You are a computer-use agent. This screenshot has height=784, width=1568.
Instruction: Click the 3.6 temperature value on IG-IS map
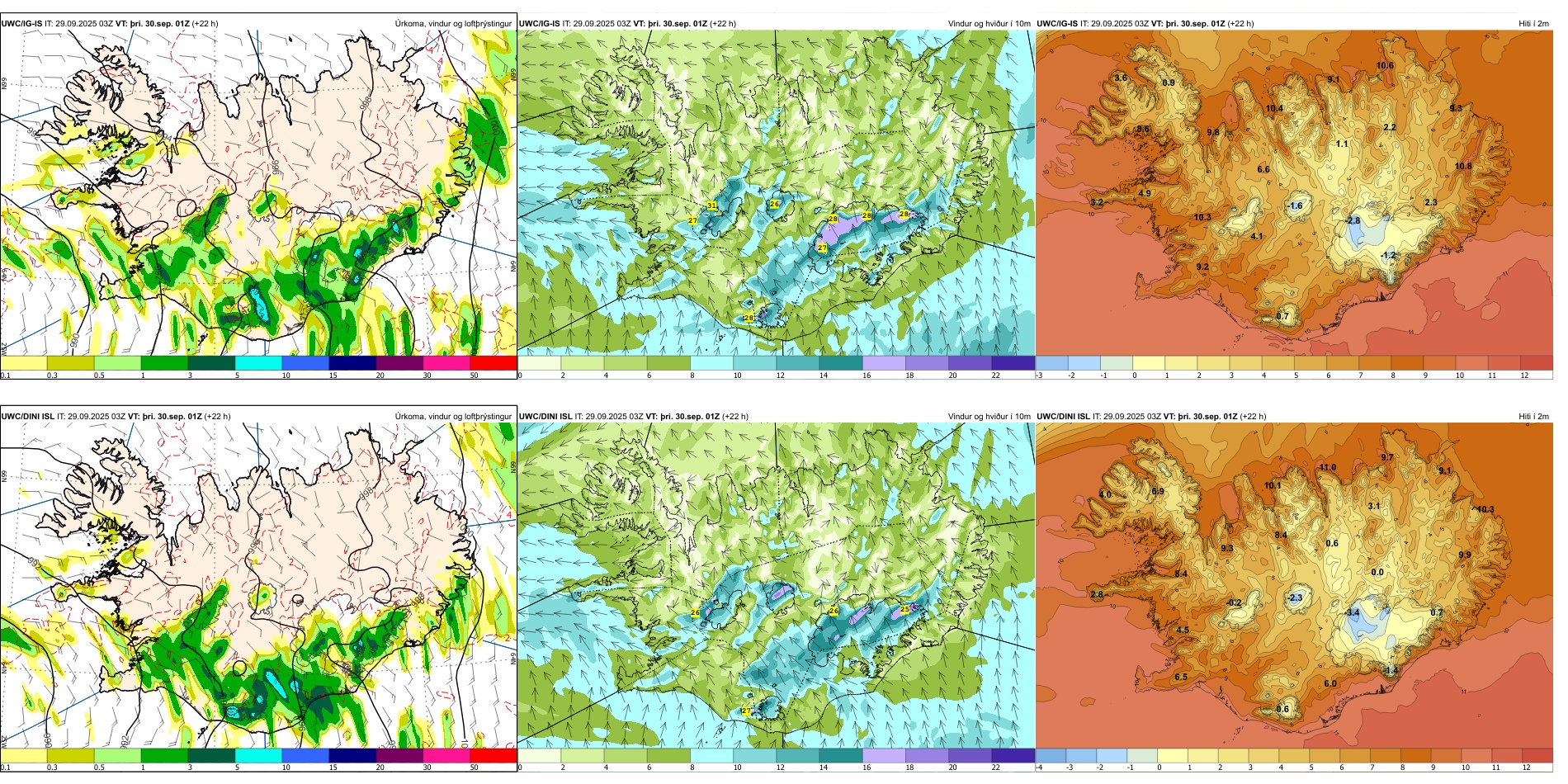[x=1121, y=78]
